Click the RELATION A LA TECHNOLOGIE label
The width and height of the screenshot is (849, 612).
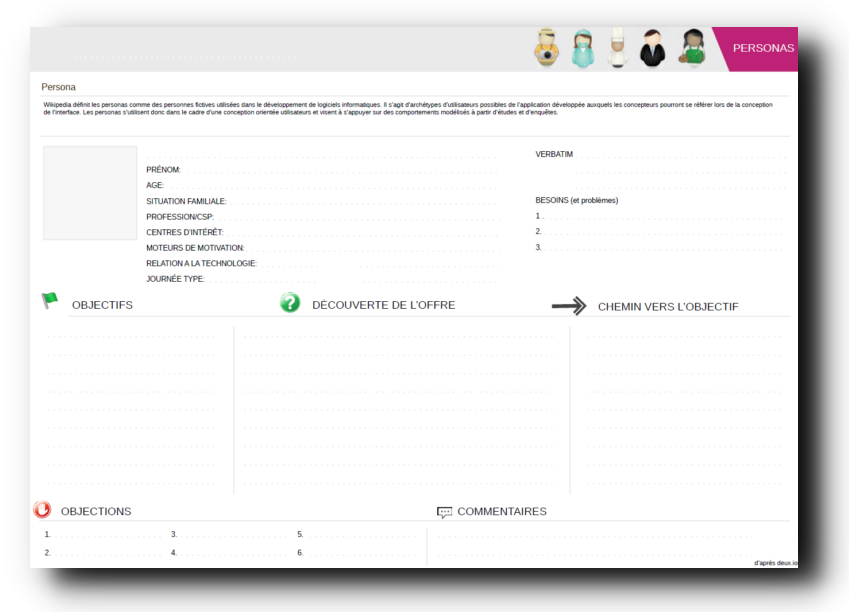201,264
